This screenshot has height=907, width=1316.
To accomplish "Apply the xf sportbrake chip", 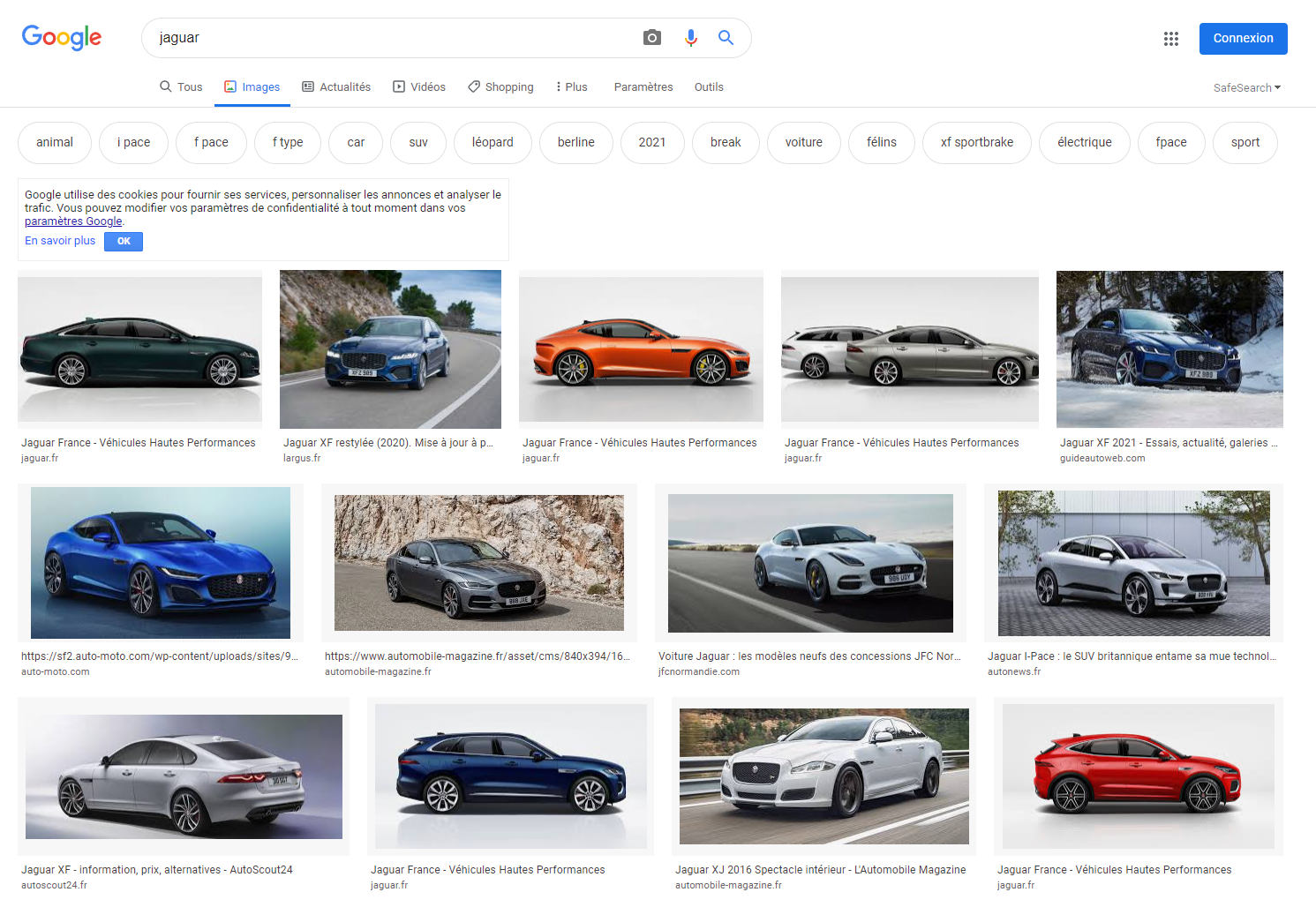I will point(977,143).
